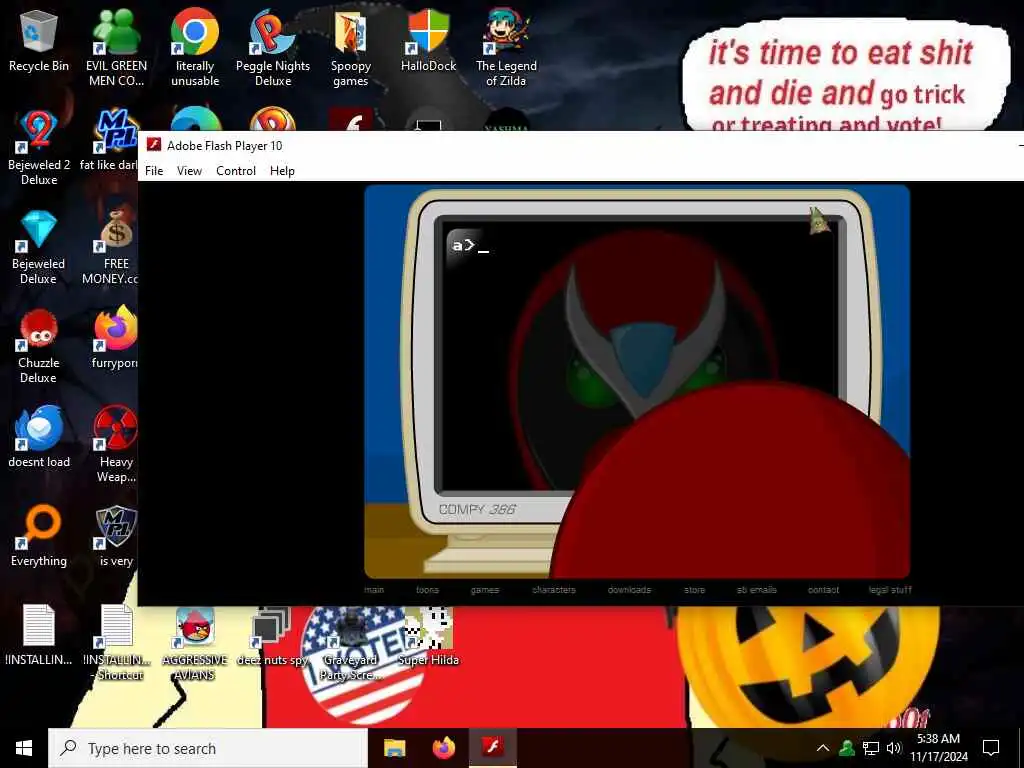Launch the 'literally unusable' Chrome shortcut

(195, 47)
